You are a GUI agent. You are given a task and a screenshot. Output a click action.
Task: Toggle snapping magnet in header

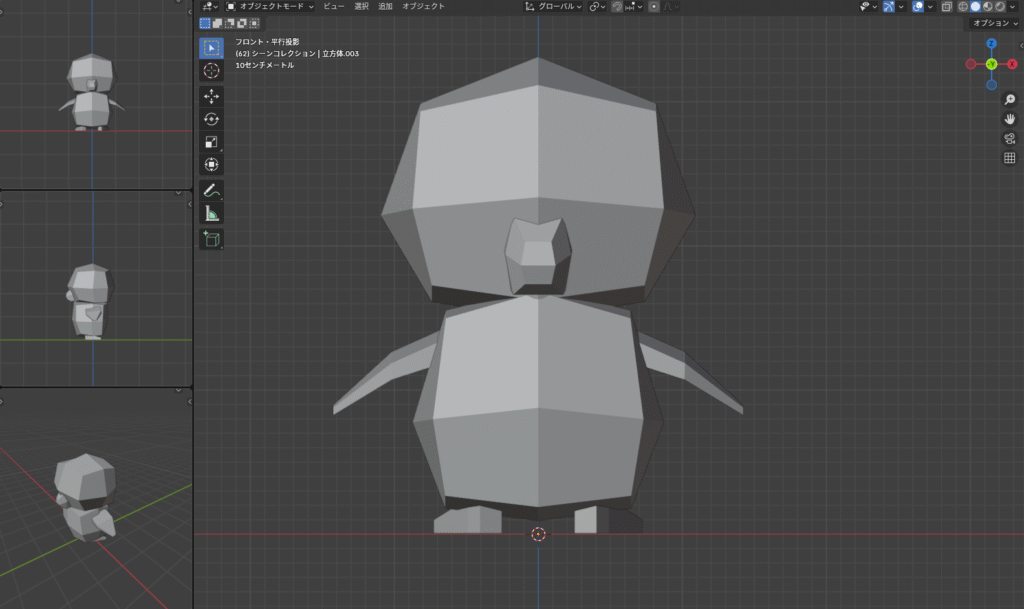(618, 6)
